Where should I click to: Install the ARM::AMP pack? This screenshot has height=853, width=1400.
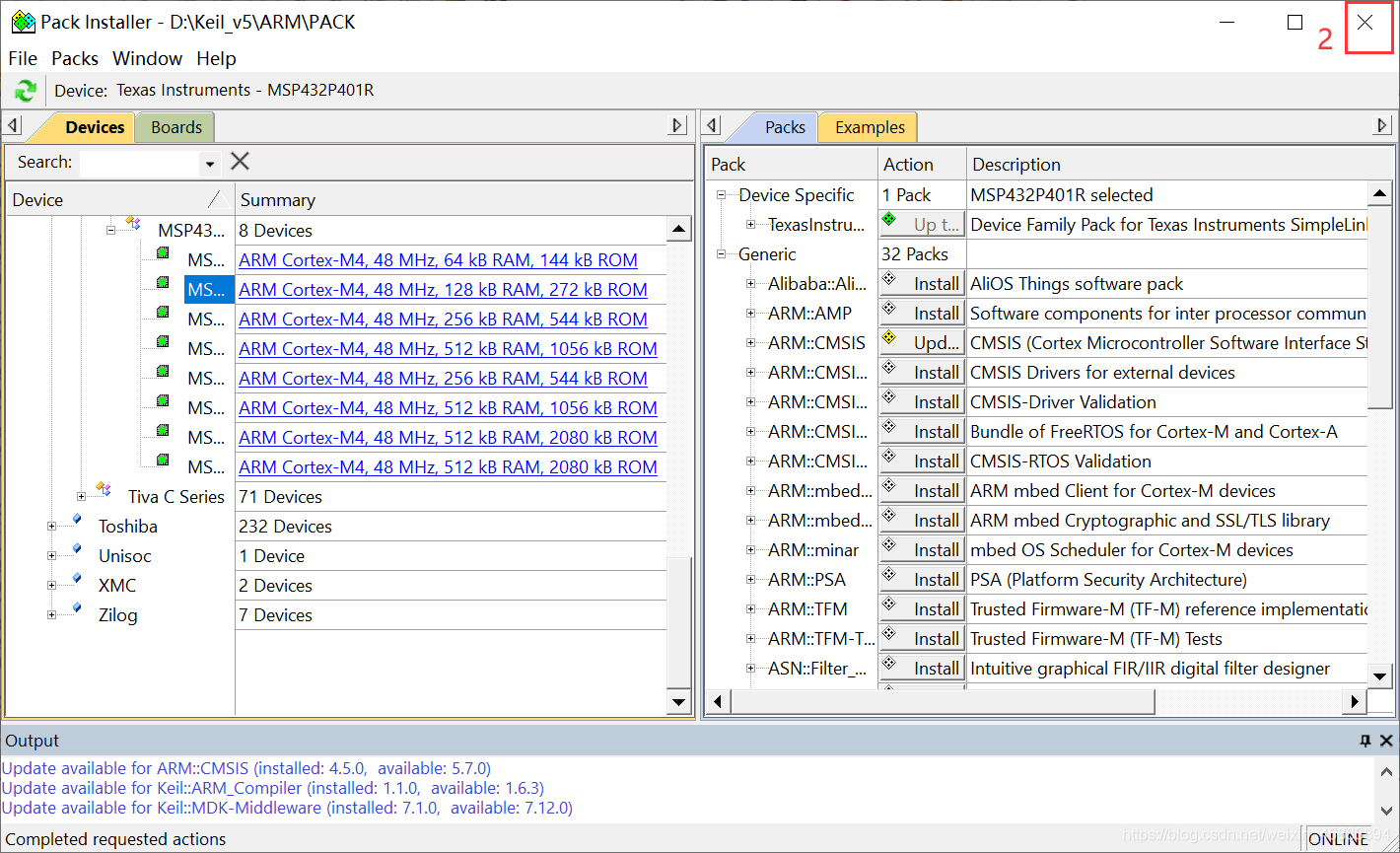click(922, 314)
